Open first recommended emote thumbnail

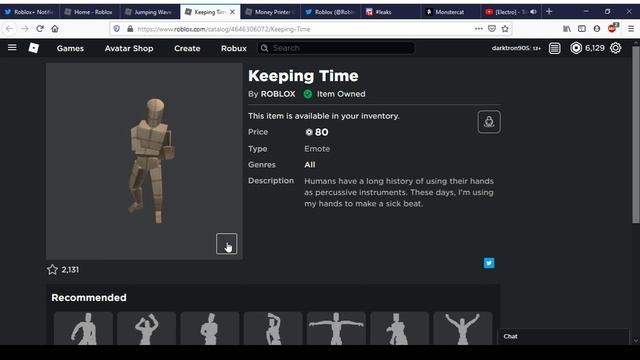[83, 329]
